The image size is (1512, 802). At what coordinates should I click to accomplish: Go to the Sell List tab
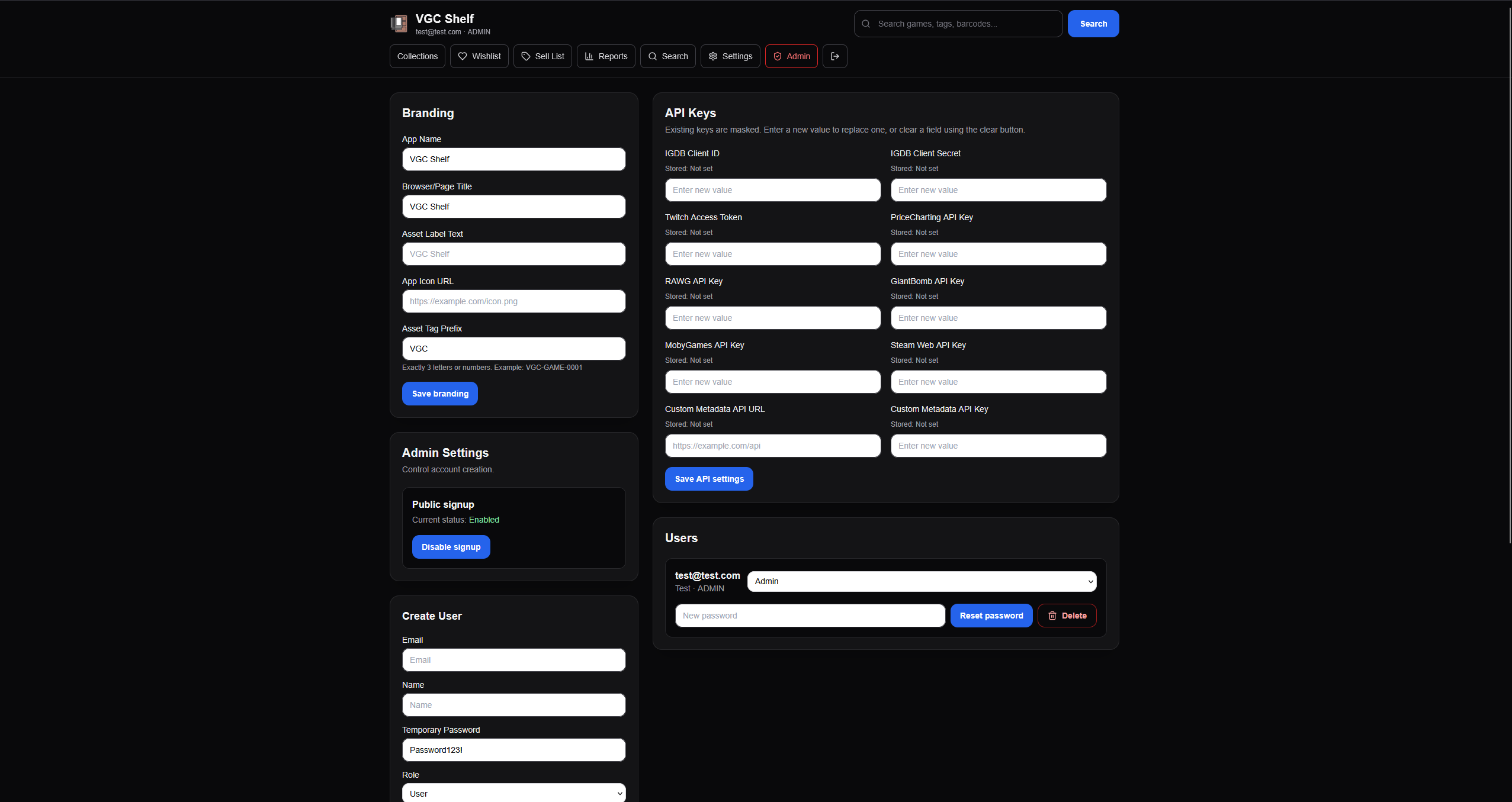pos(542,56)
